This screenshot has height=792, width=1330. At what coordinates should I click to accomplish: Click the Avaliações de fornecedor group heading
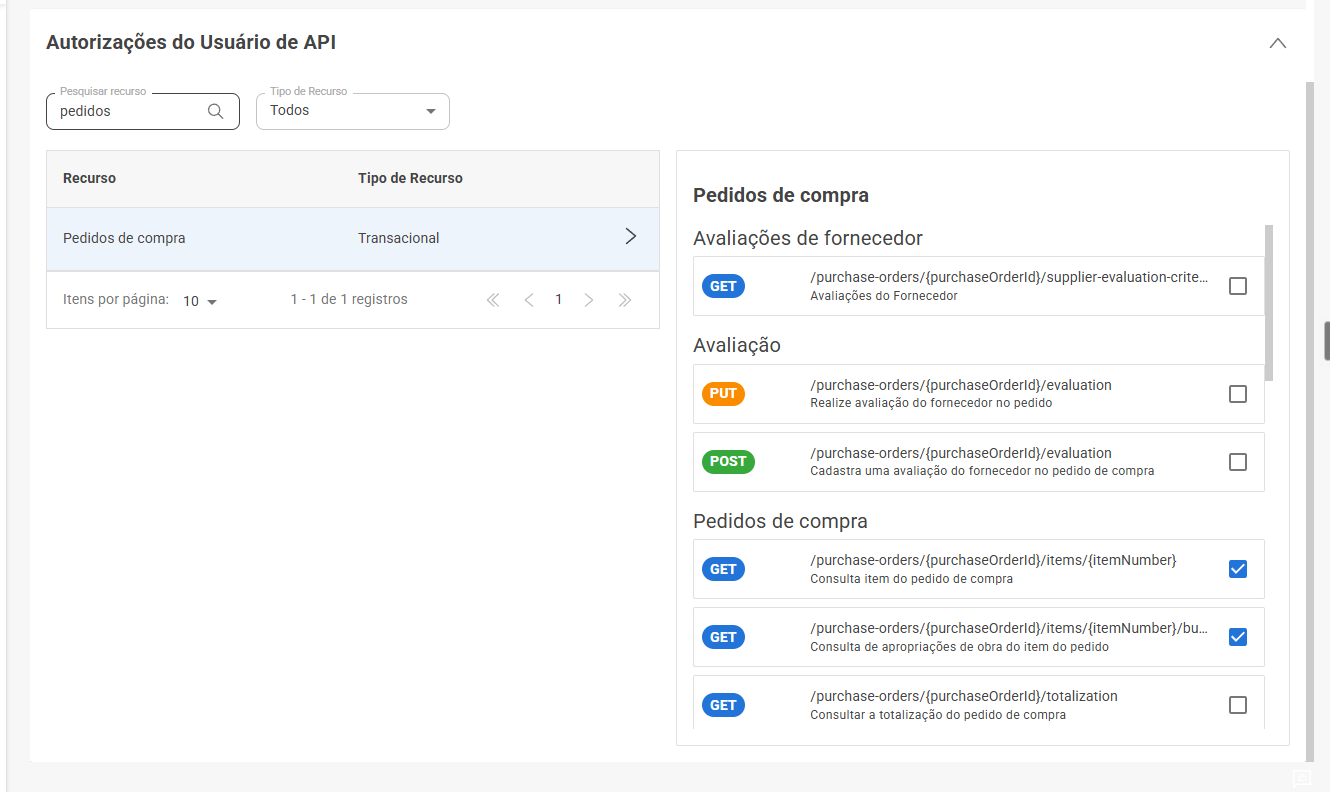(808, 238)
